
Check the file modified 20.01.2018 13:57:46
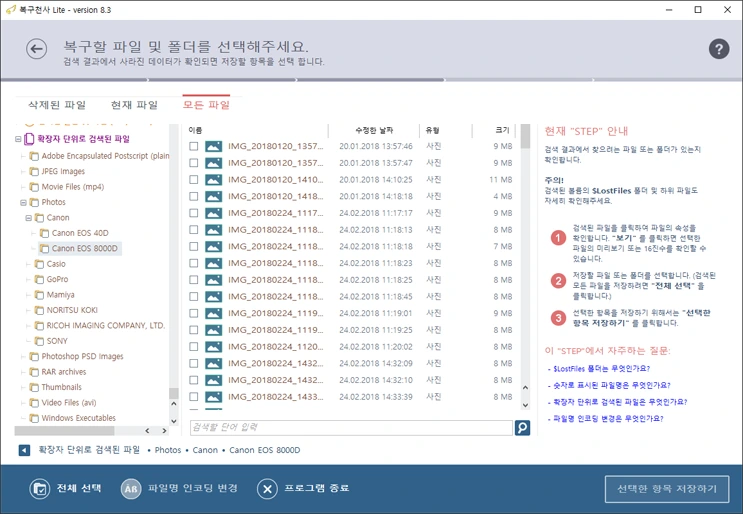coord(194,146)
